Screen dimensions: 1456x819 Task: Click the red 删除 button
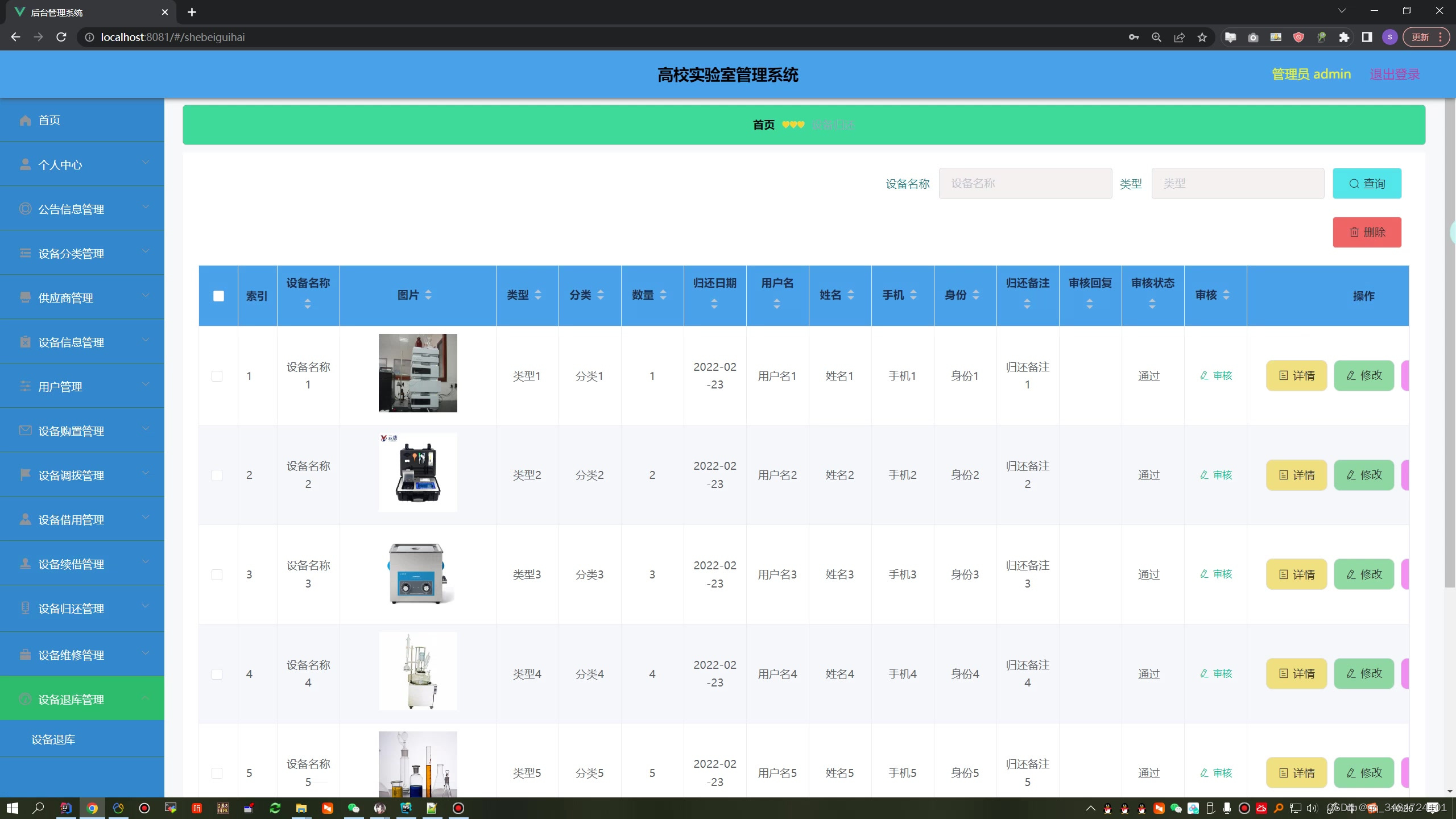1367,232
